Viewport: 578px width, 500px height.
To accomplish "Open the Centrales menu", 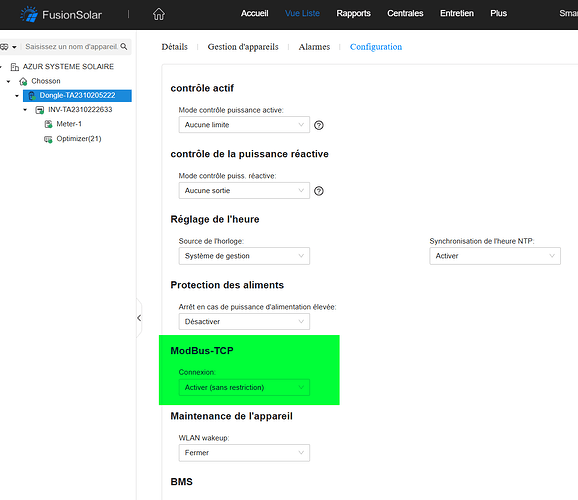I will point(405,13).
